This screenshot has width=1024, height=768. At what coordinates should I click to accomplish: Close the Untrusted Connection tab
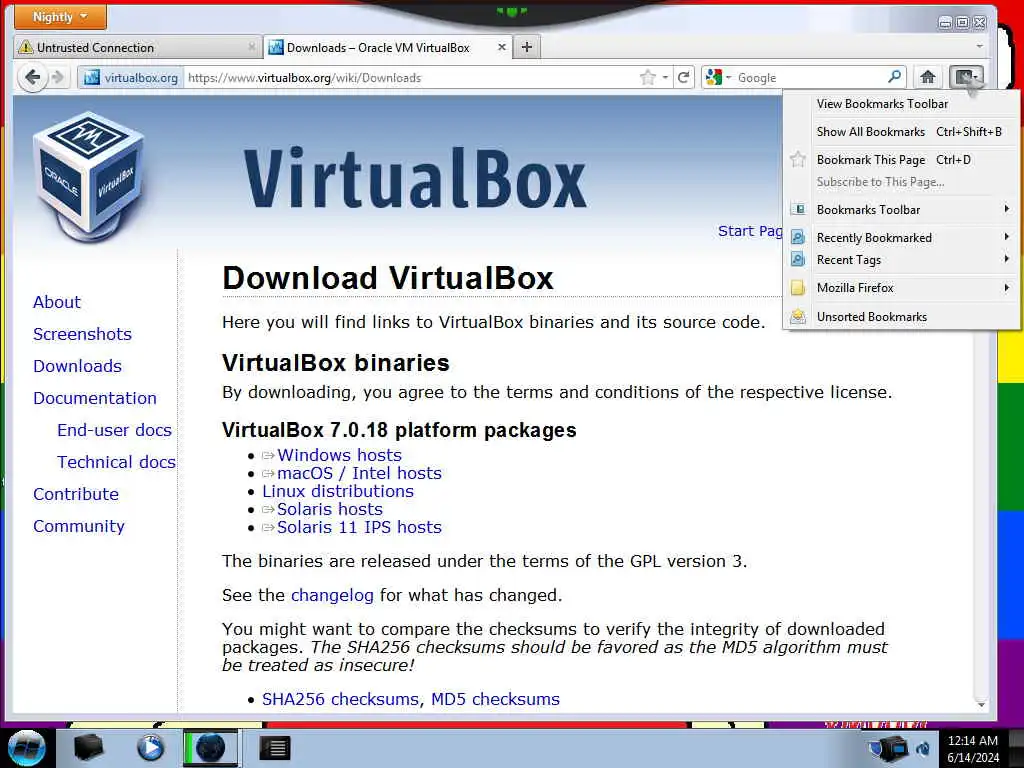click(x=251, y=47)
